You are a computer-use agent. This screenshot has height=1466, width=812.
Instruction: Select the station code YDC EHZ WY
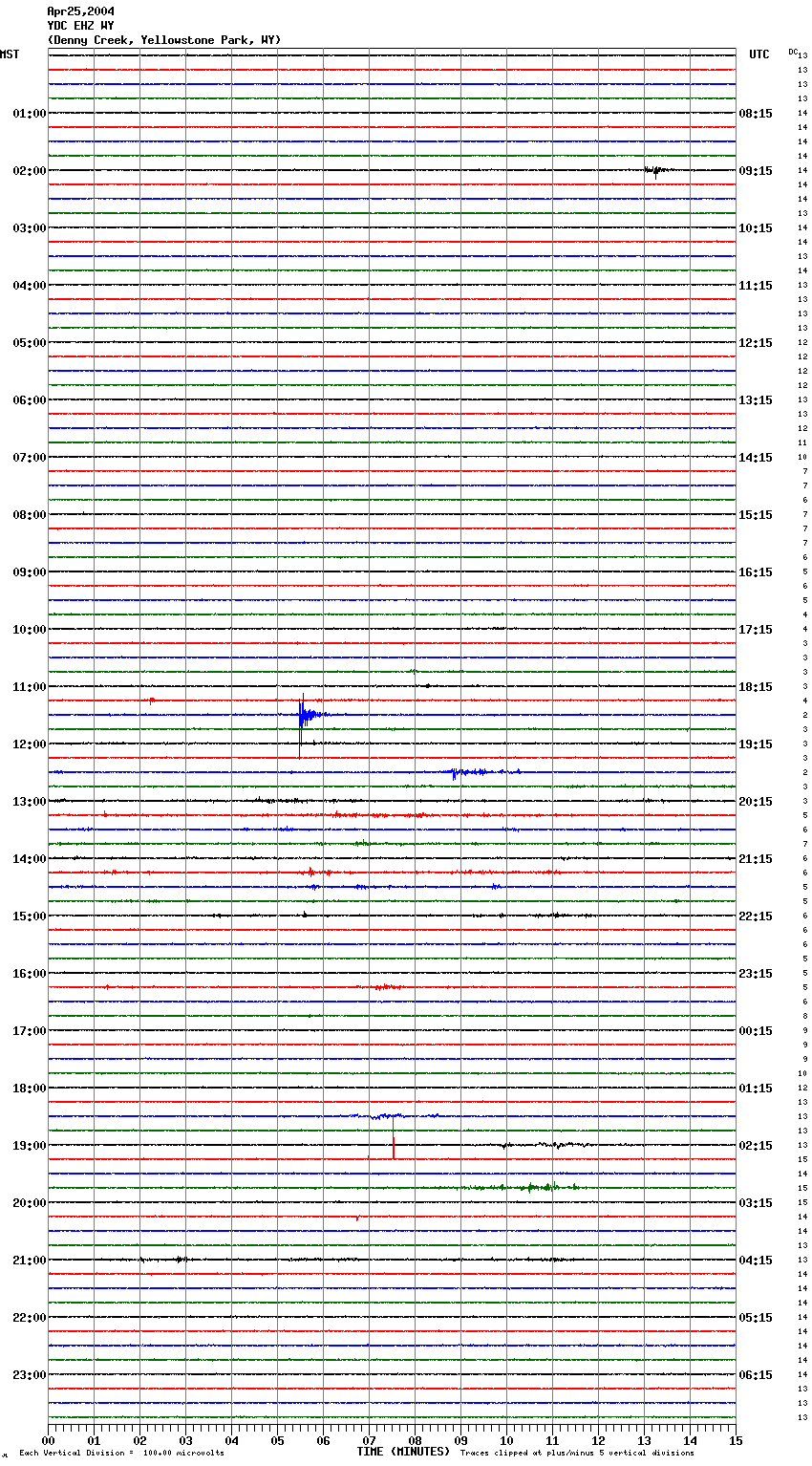tap(80, 26)
